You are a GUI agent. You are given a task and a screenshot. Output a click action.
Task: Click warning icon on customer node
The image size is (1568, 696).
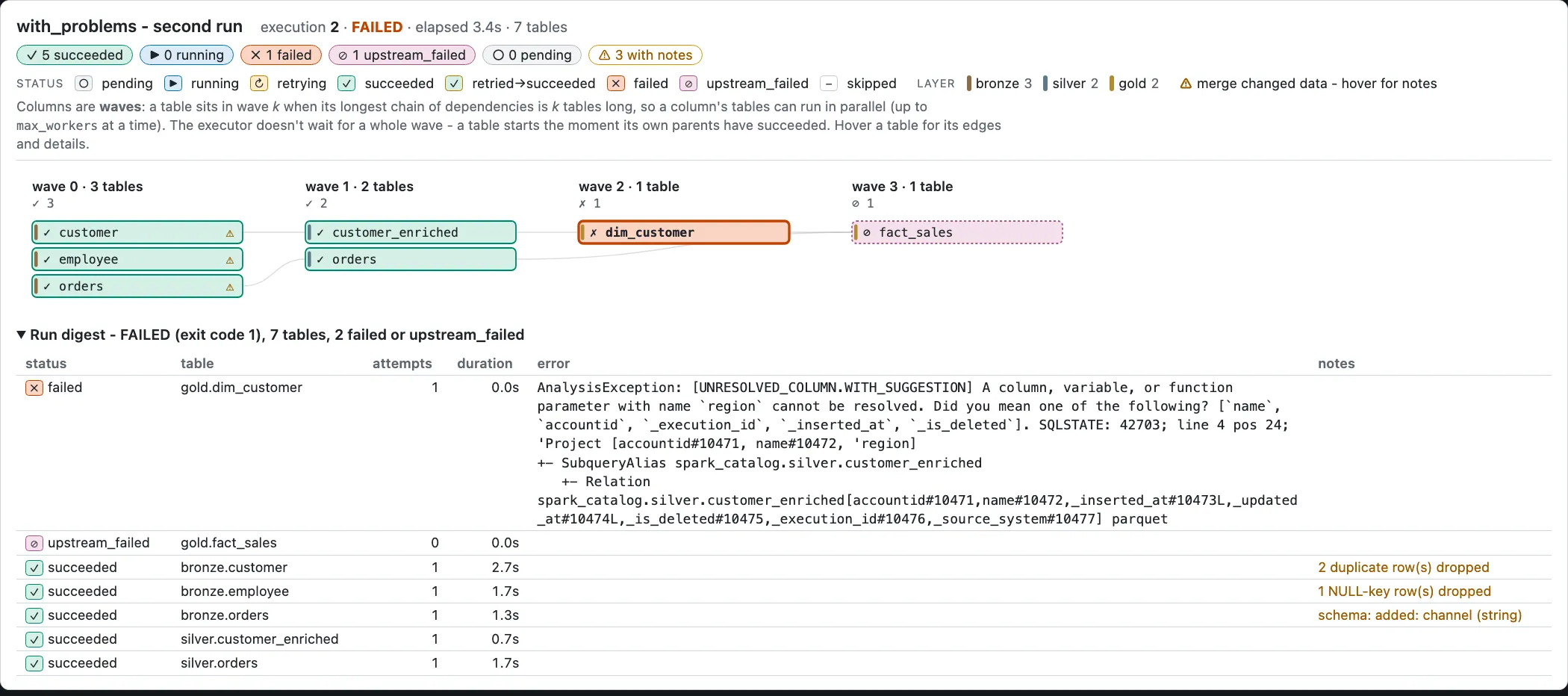(x=230, y=233)
